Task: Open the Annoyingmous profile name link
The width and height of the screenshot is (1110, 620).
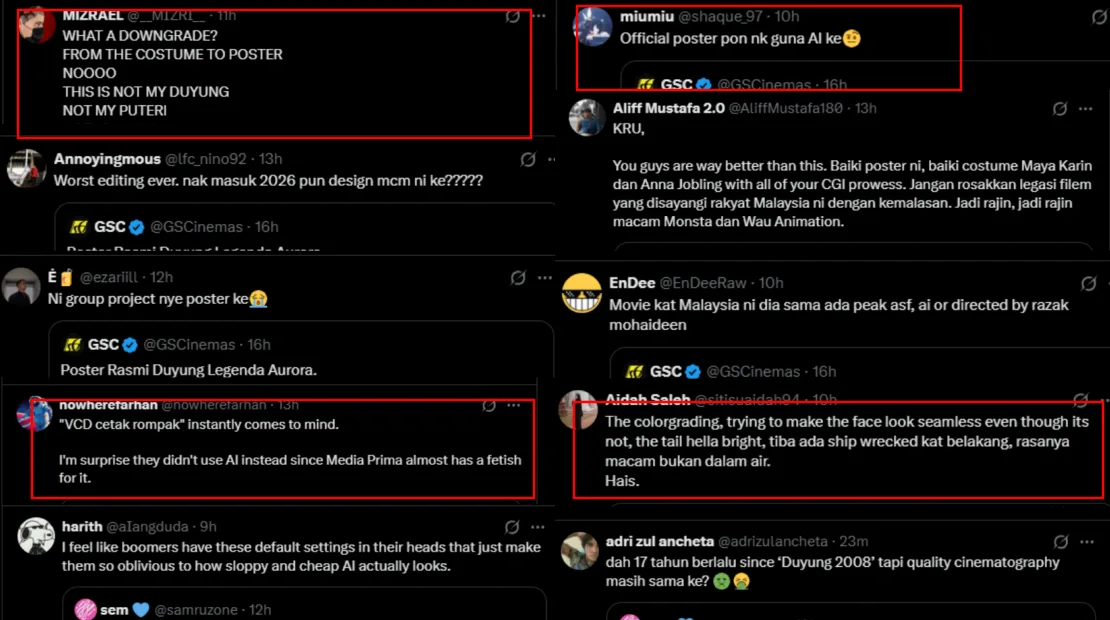Action: click(107, 159)
